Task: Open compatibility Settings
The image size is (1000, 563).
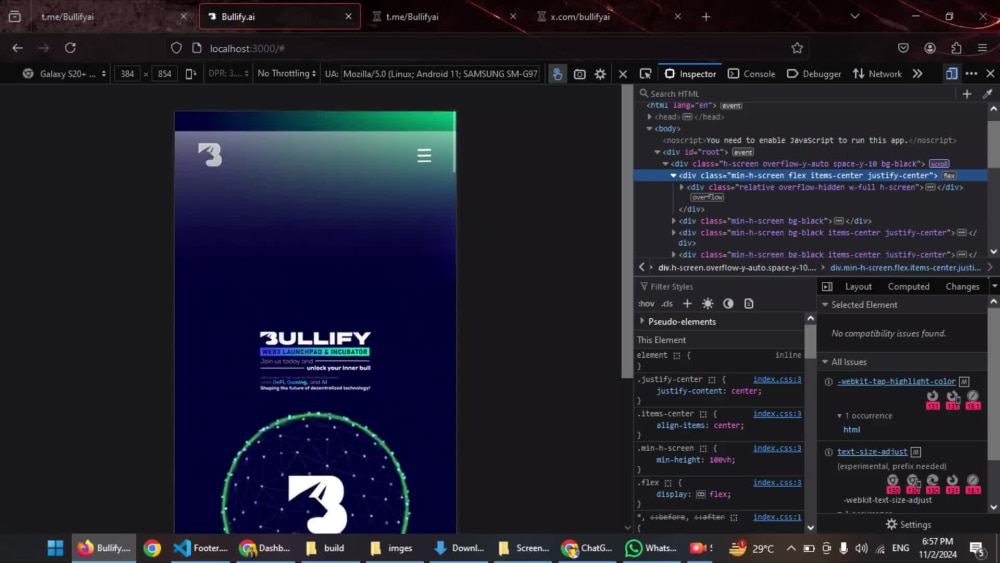Action: [x=908, y=524]
